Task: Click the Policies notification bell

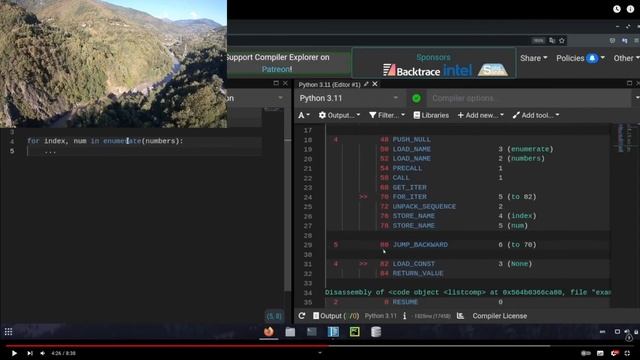Action: click(x=592, y=58)
